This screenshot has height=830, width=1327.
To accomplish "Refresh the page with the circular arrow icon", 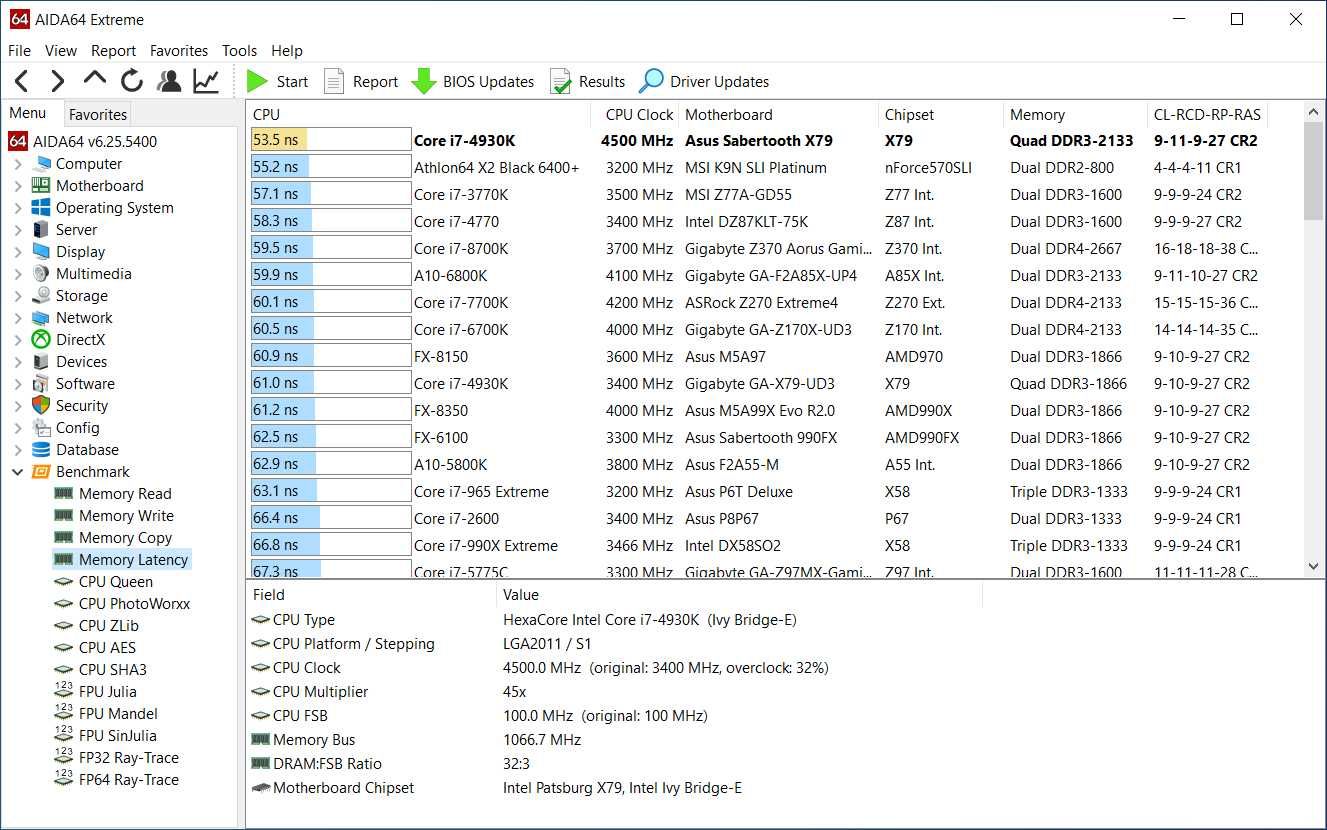I will pyautogui.click(x=132, y=81).
